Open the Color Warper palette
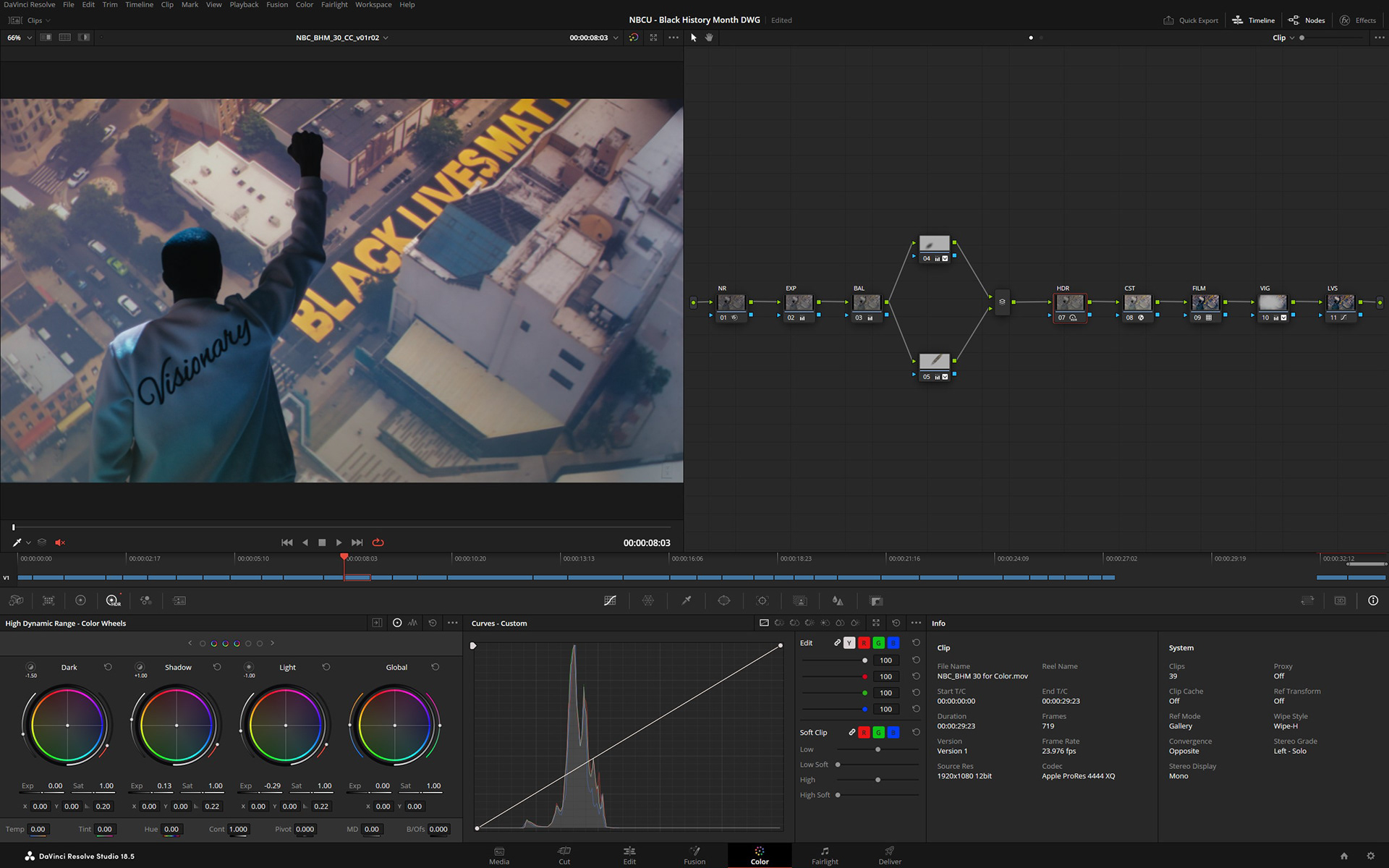1389x868 pixels. [x=648, y=600]
